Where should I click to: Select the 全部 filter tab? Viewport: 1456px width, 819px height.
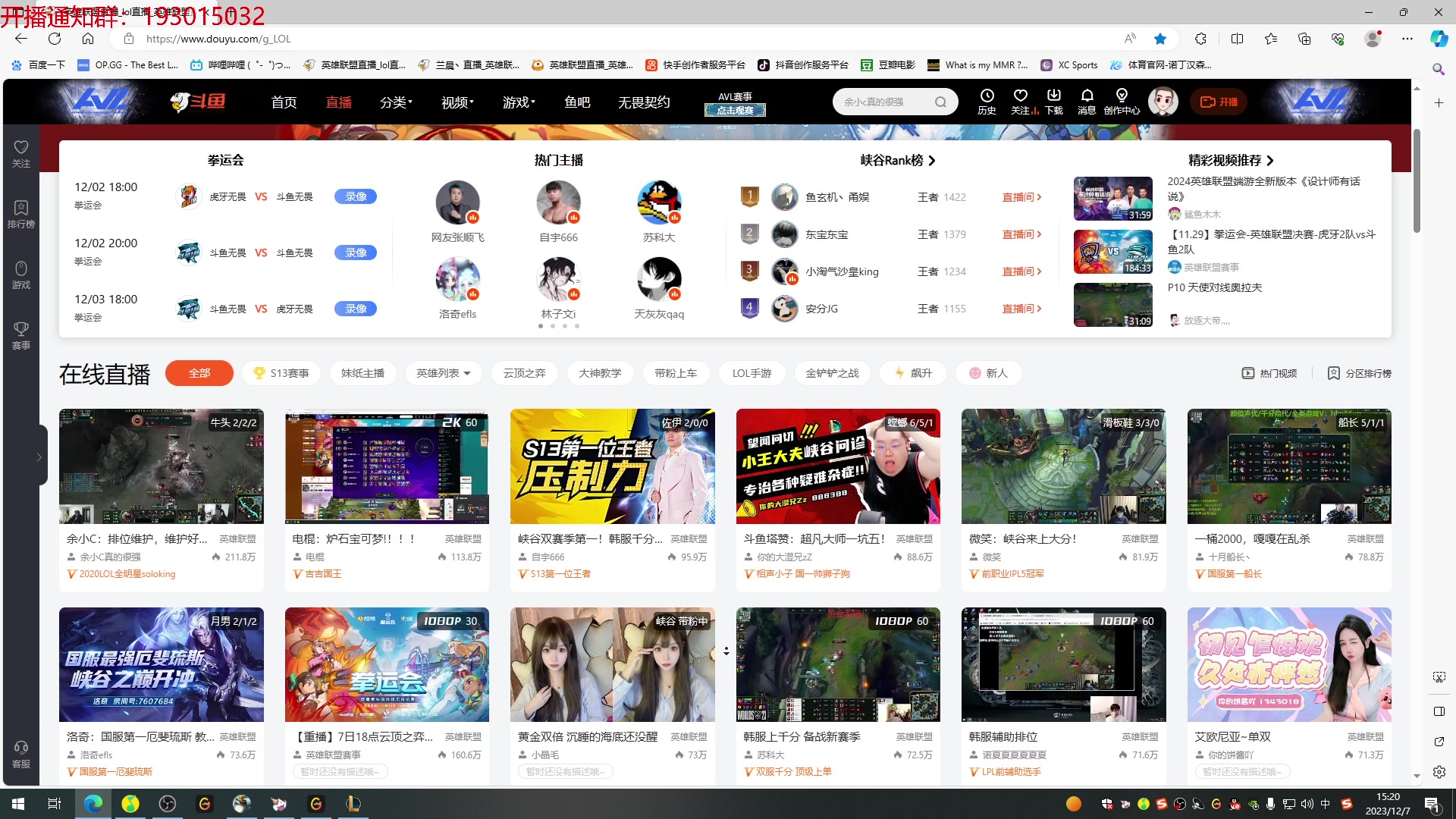[x=199, y=373]
